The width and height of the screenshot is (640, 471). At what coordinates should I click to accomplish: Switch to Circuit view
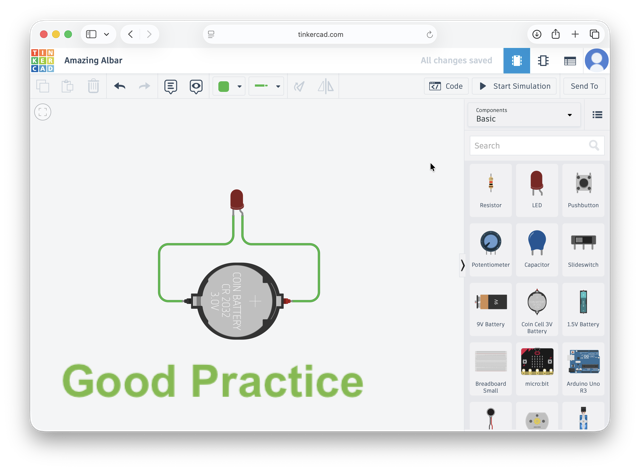point(517,61)
